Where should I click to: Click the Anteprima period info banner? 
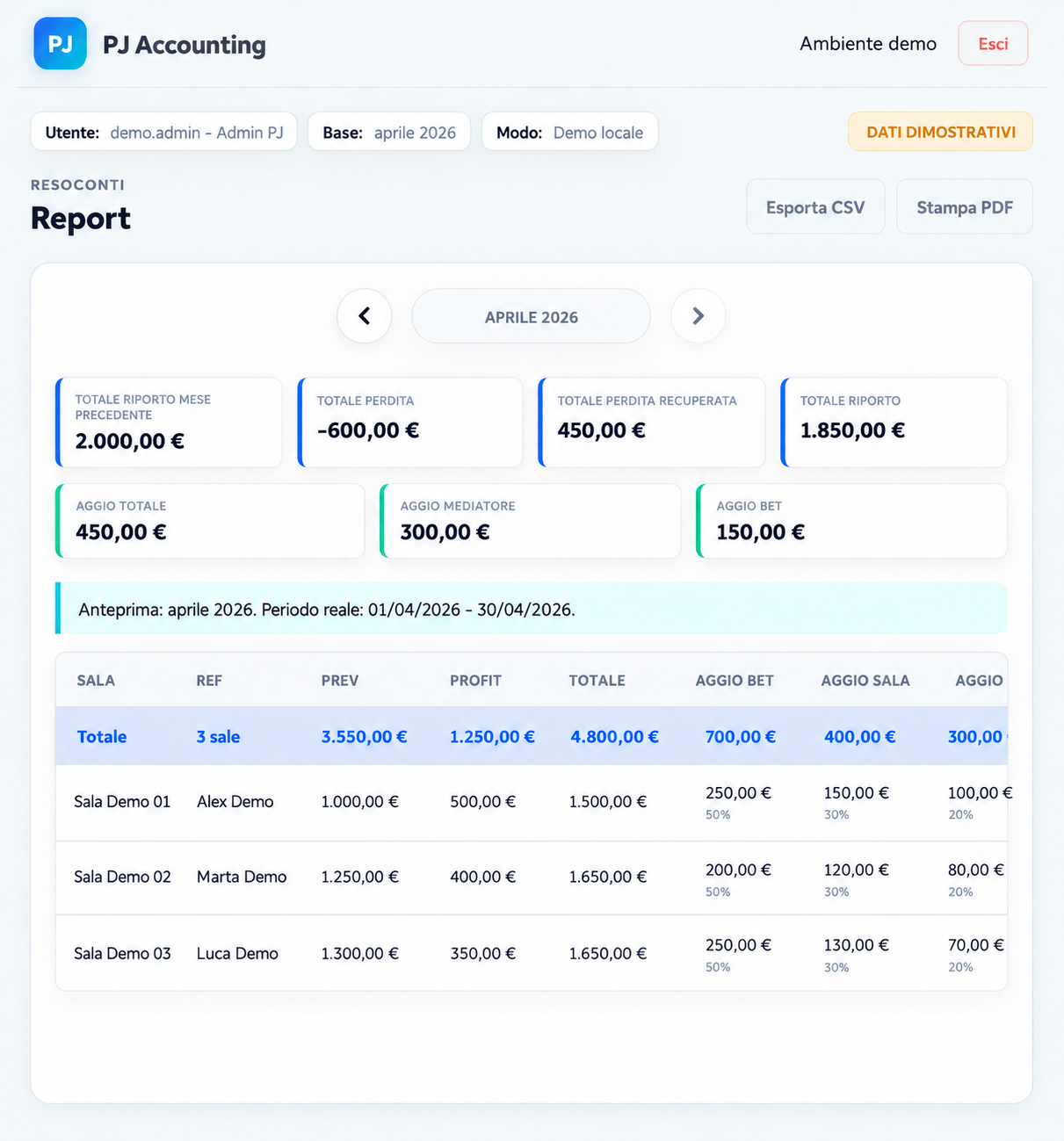[531, 608]
